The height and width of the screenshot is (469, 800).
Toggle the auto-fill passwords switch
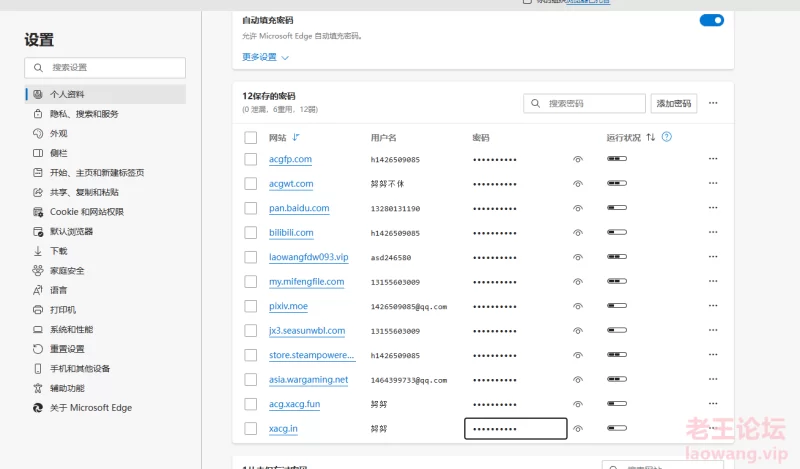[711, 20]
